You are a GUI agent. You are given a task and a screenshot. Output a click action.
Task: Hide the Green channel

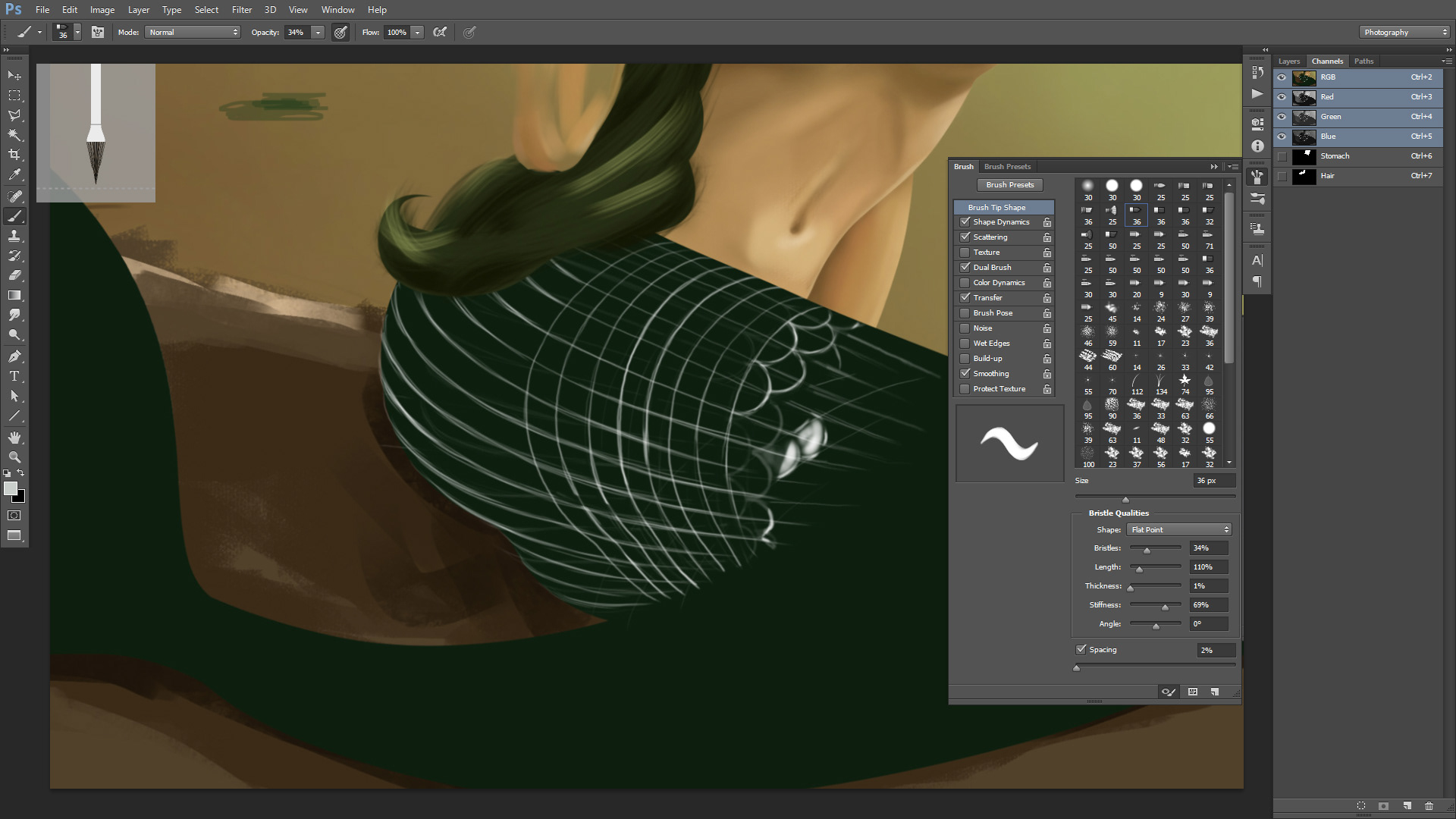1282,117
